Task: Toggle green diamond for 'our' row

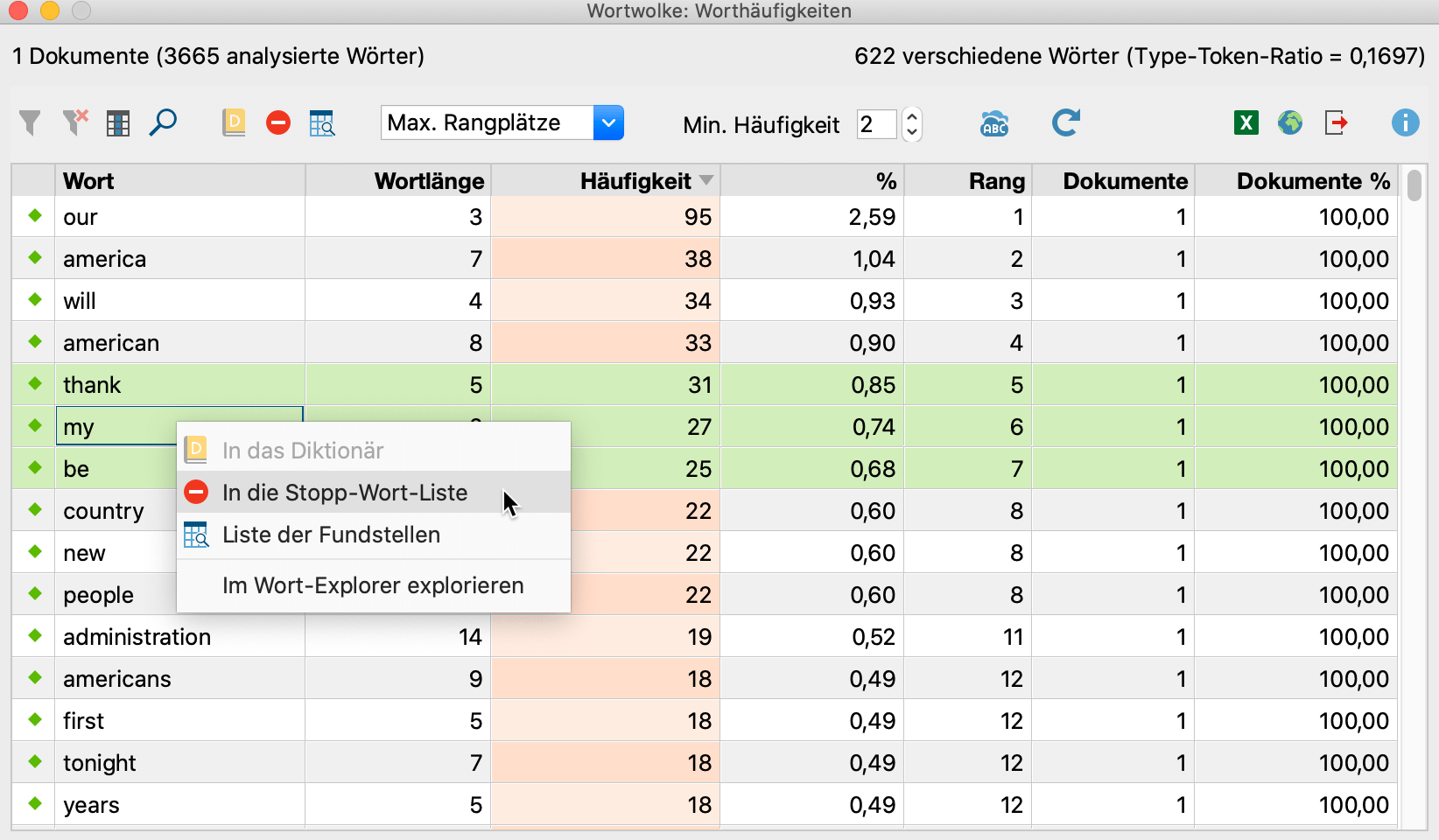Action: click(35, 215)
